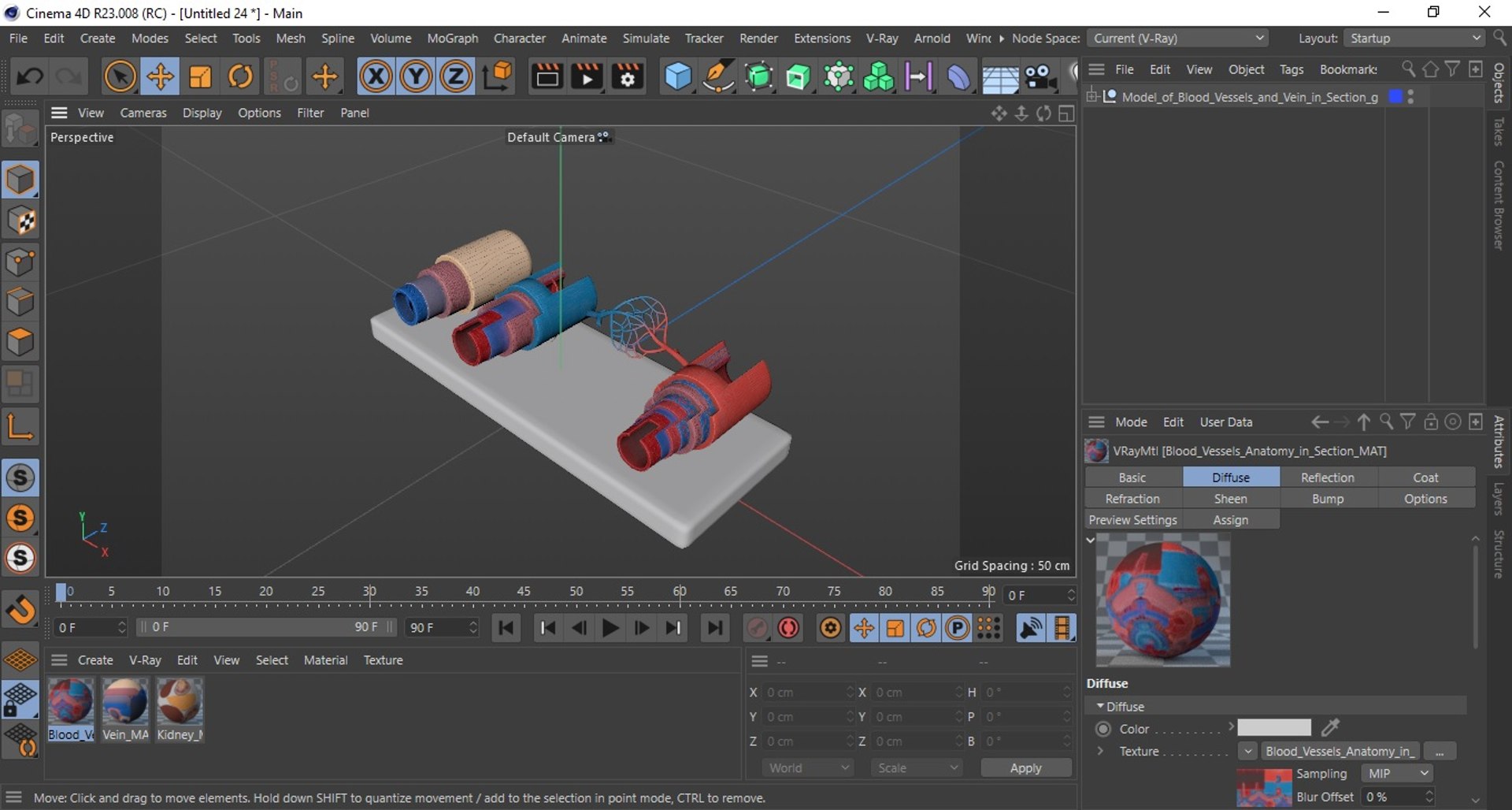Open the viewport Cameras menu
Image resolution: width=1512 pixels, height=810 pixels.
[x=143, y=113]
